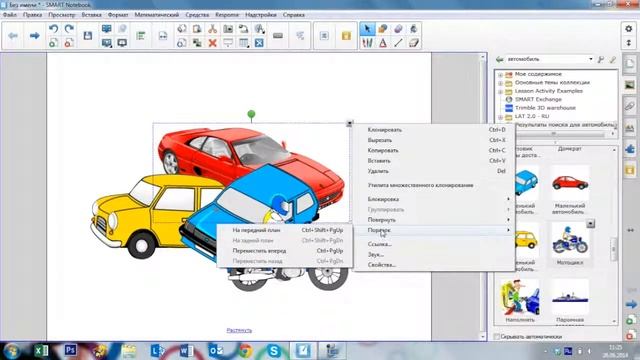
Task: Open Skype from the taskbar
Action: (274, 351)
